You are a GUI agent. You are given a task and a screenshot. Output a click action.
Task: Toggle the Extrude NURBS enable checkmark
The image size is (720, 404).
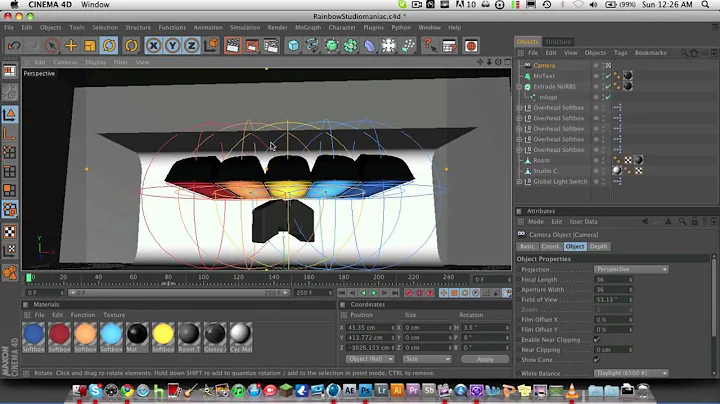point(608,86)
